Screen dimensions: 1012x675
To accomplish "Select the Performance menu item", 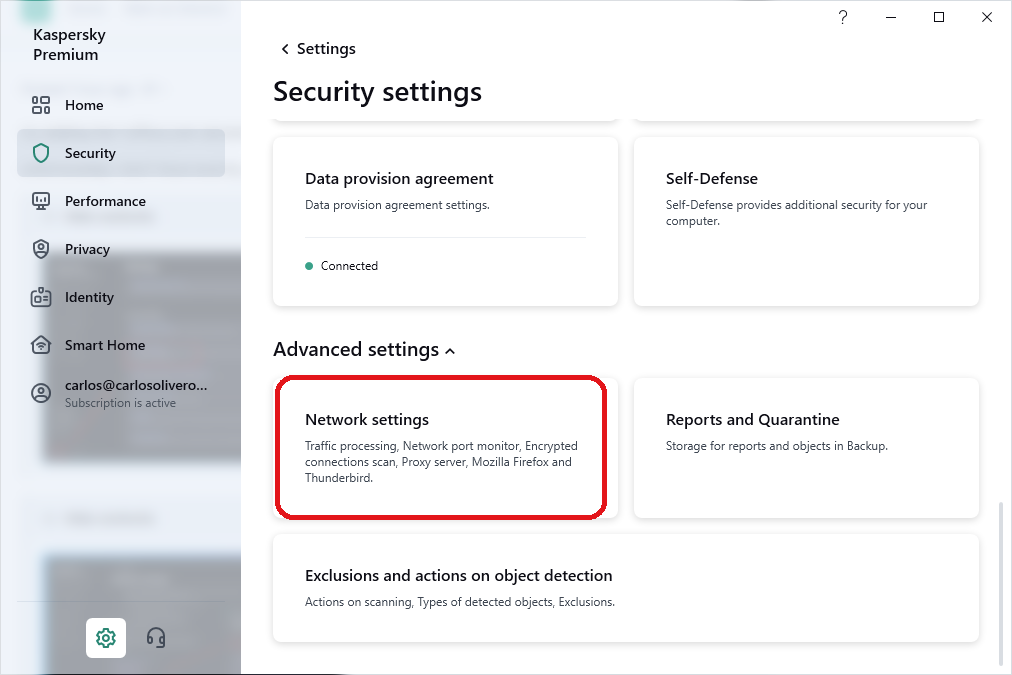I will 105,201.
